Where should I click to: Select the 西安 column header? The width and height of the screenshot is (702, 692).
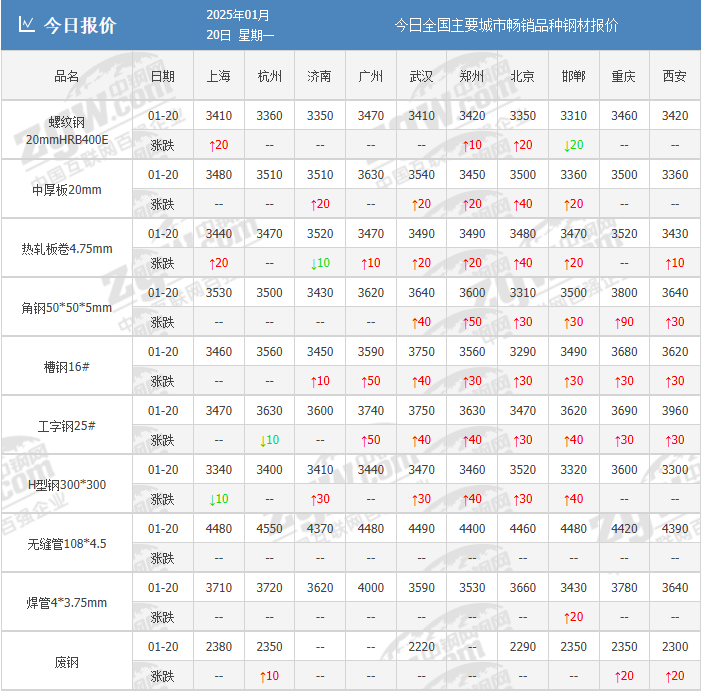[x=675, y=77]
